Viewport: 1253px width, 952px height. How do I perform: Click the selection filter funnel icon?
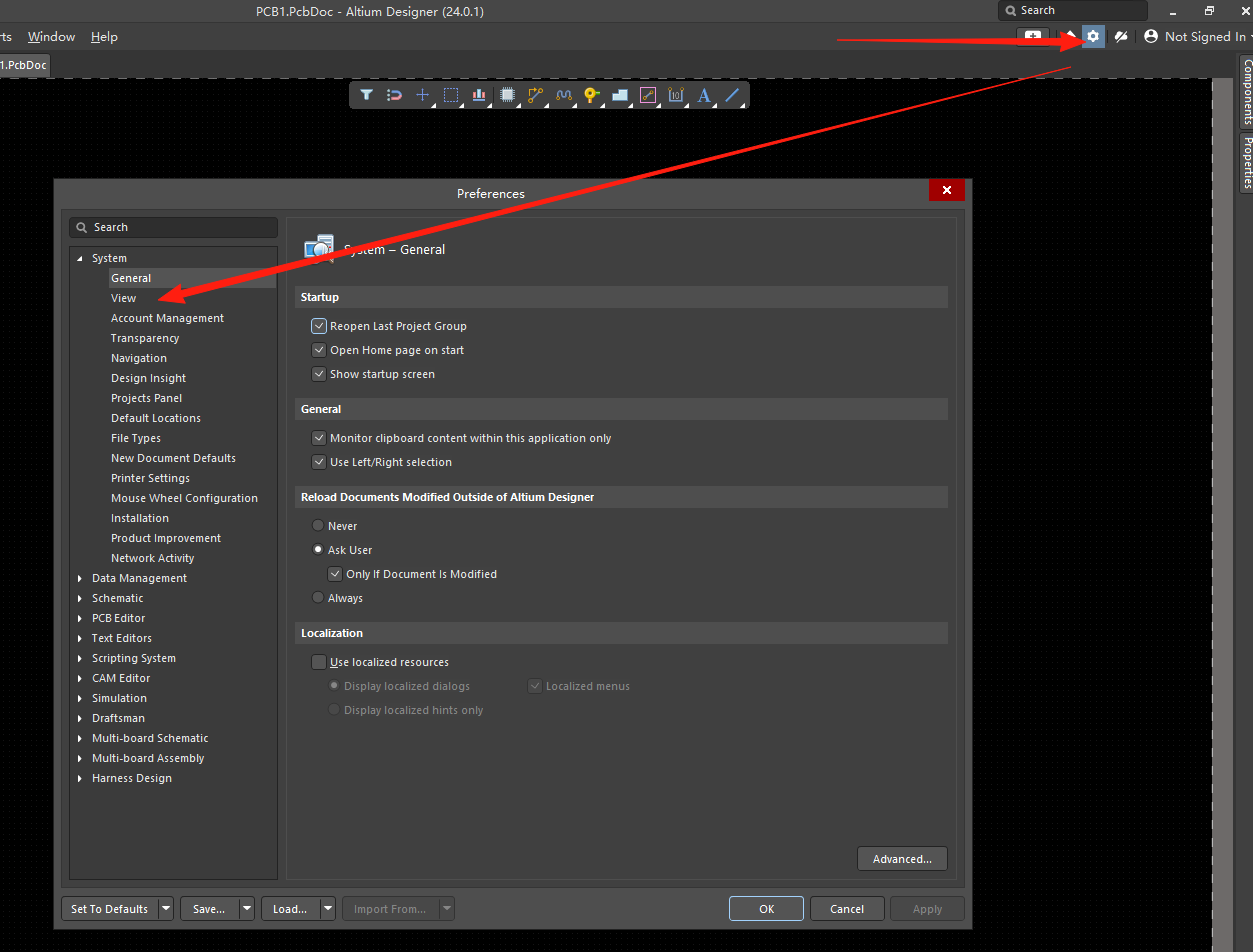[367, 95]
